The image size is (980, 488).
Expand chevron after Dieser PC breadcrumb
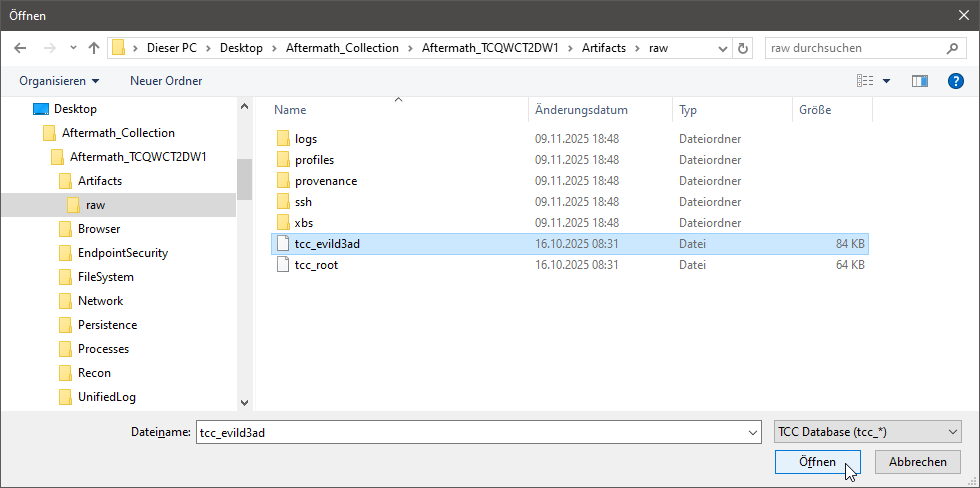(x=208, y=48)
